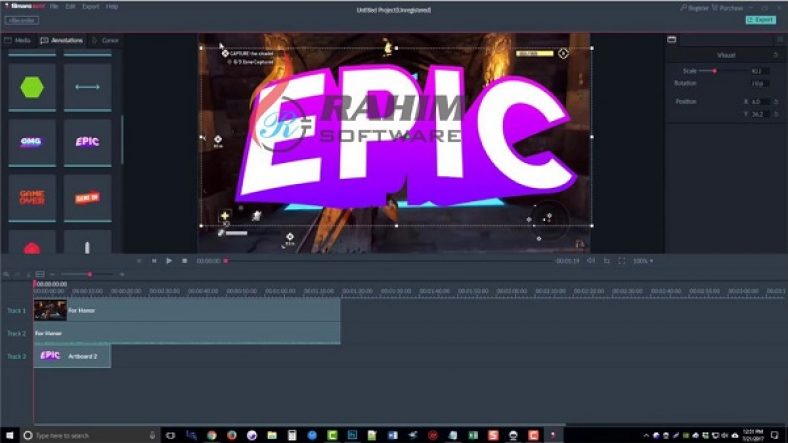Stop the preview playback
This screenshot has width=788, height=443.
tap(184, 261)
